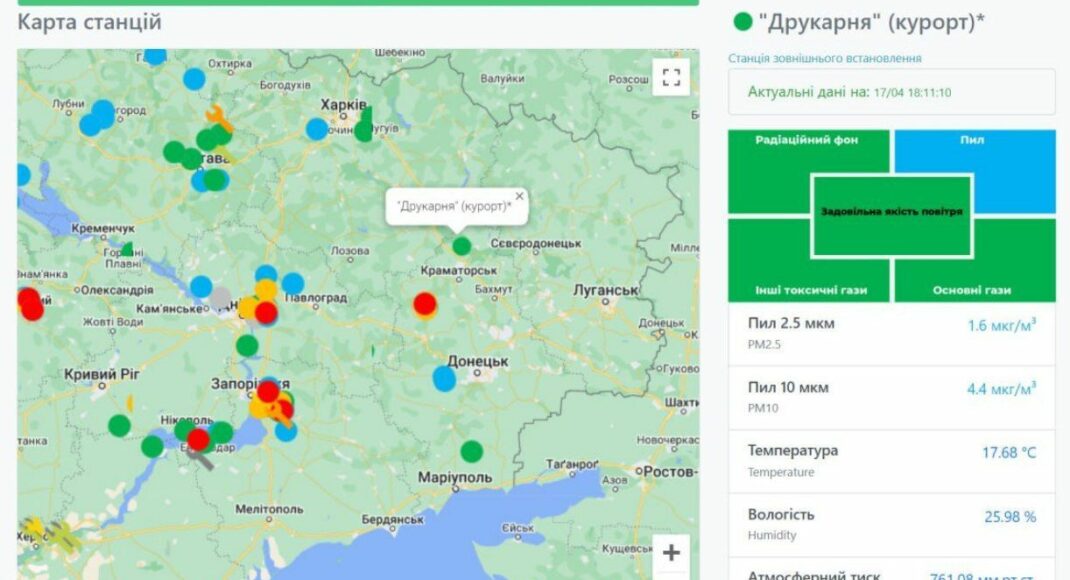Viewport: 1070px width, 580px height.
Task: Close the "Друкарня" (курорт) map popup
Action: [x=519, y=197]
